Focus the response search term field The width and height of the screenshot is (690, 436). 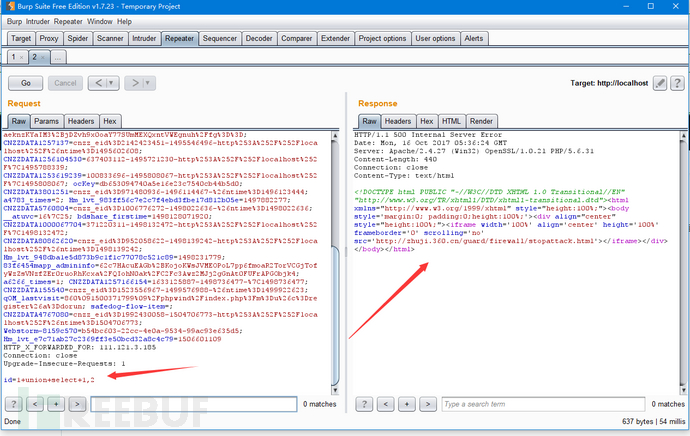pyautogui.click(x=543, y=404)
